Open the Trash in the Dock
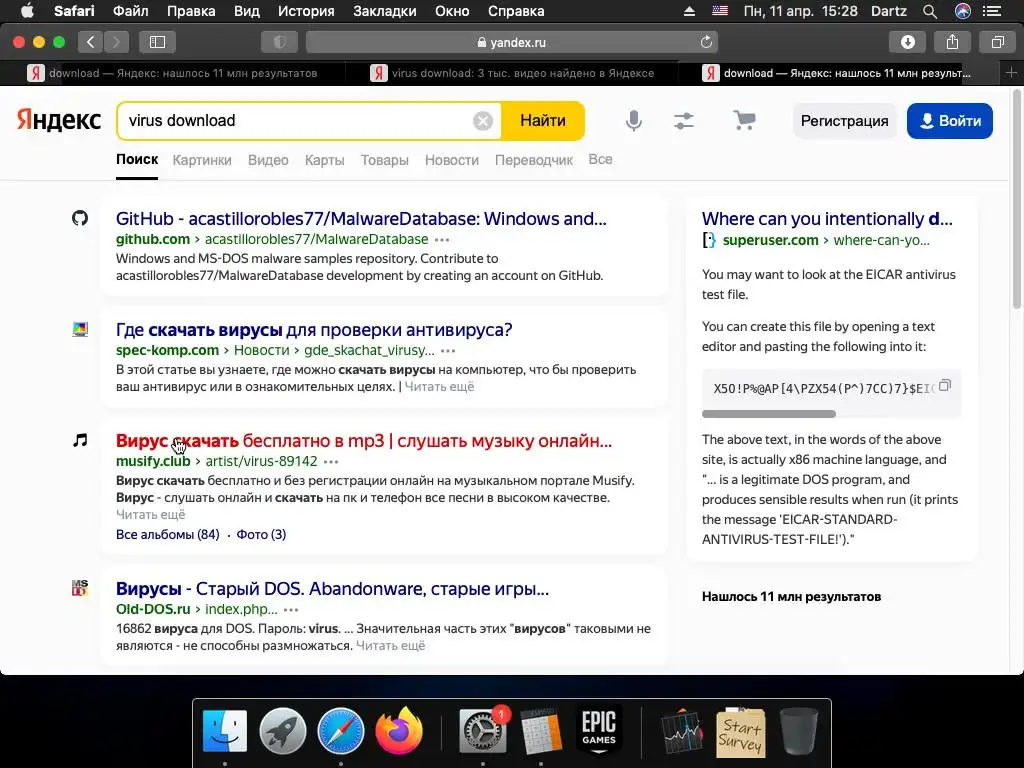Screen dimensions: 1024x768 (x=798, y=731)
